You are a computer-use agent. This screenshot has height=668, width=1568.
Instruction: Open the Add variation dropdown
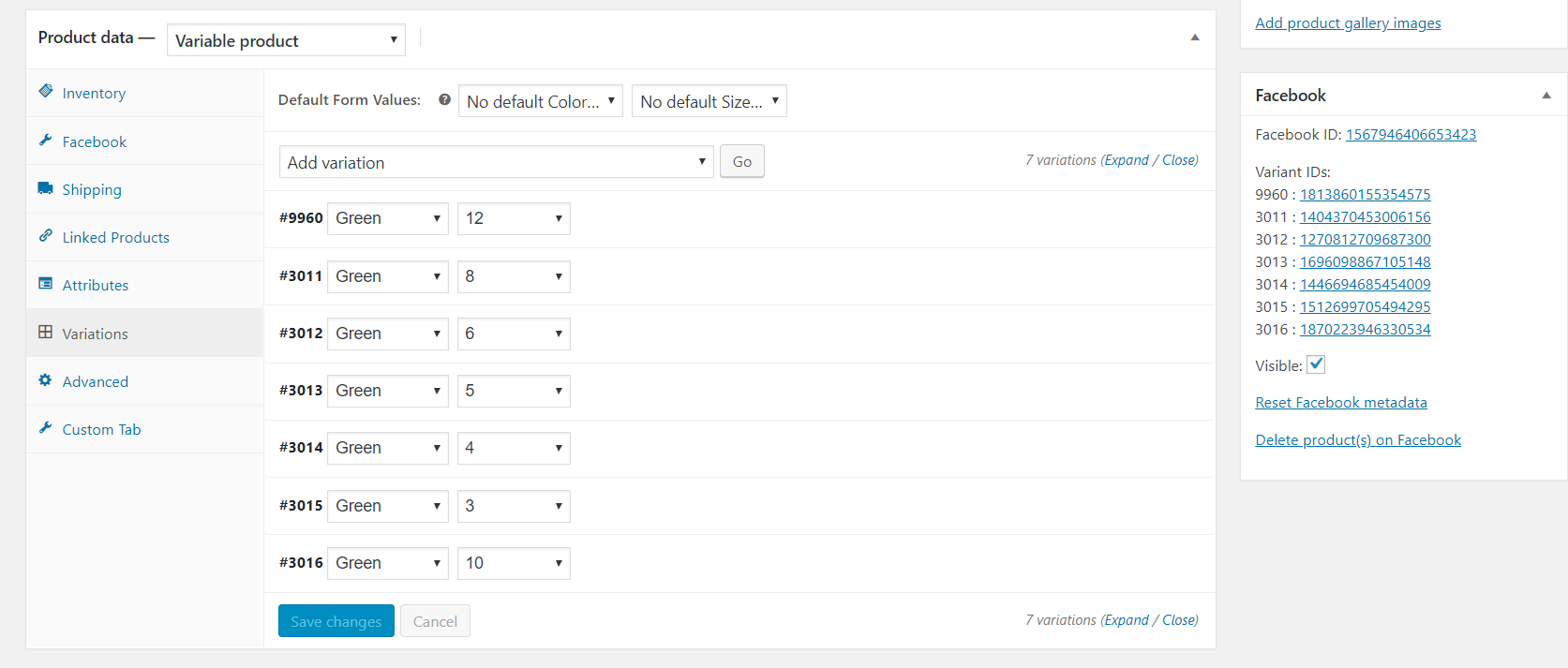(497, 162)
